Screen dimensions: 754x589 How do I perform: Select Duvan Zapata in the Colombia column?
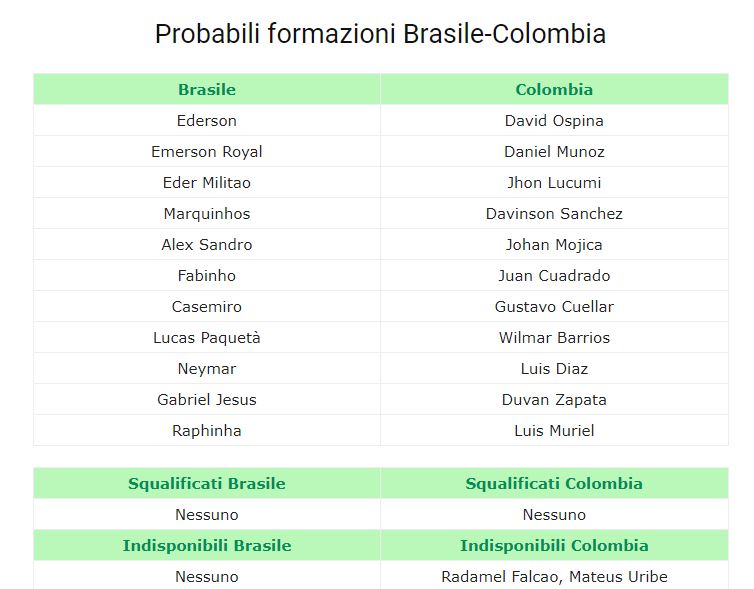click(x=554, y=400)
